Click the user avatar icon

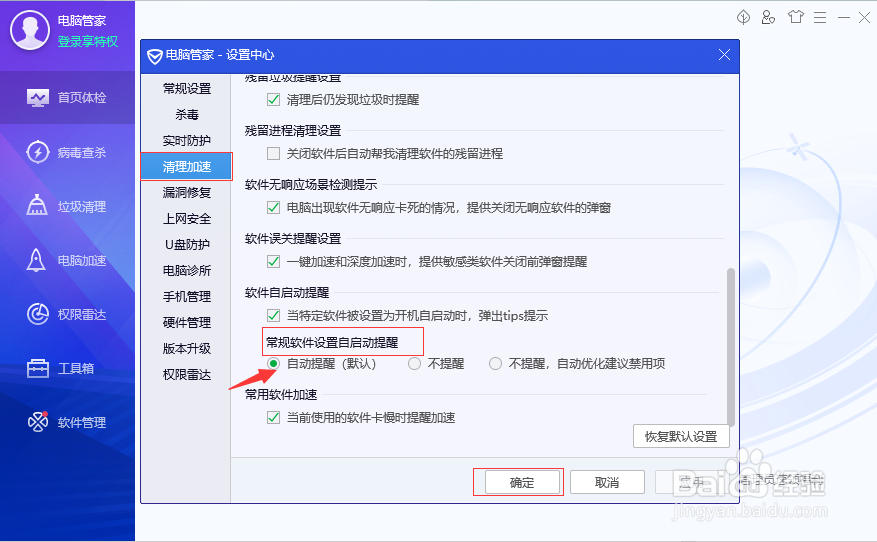[x=30, y=30]
